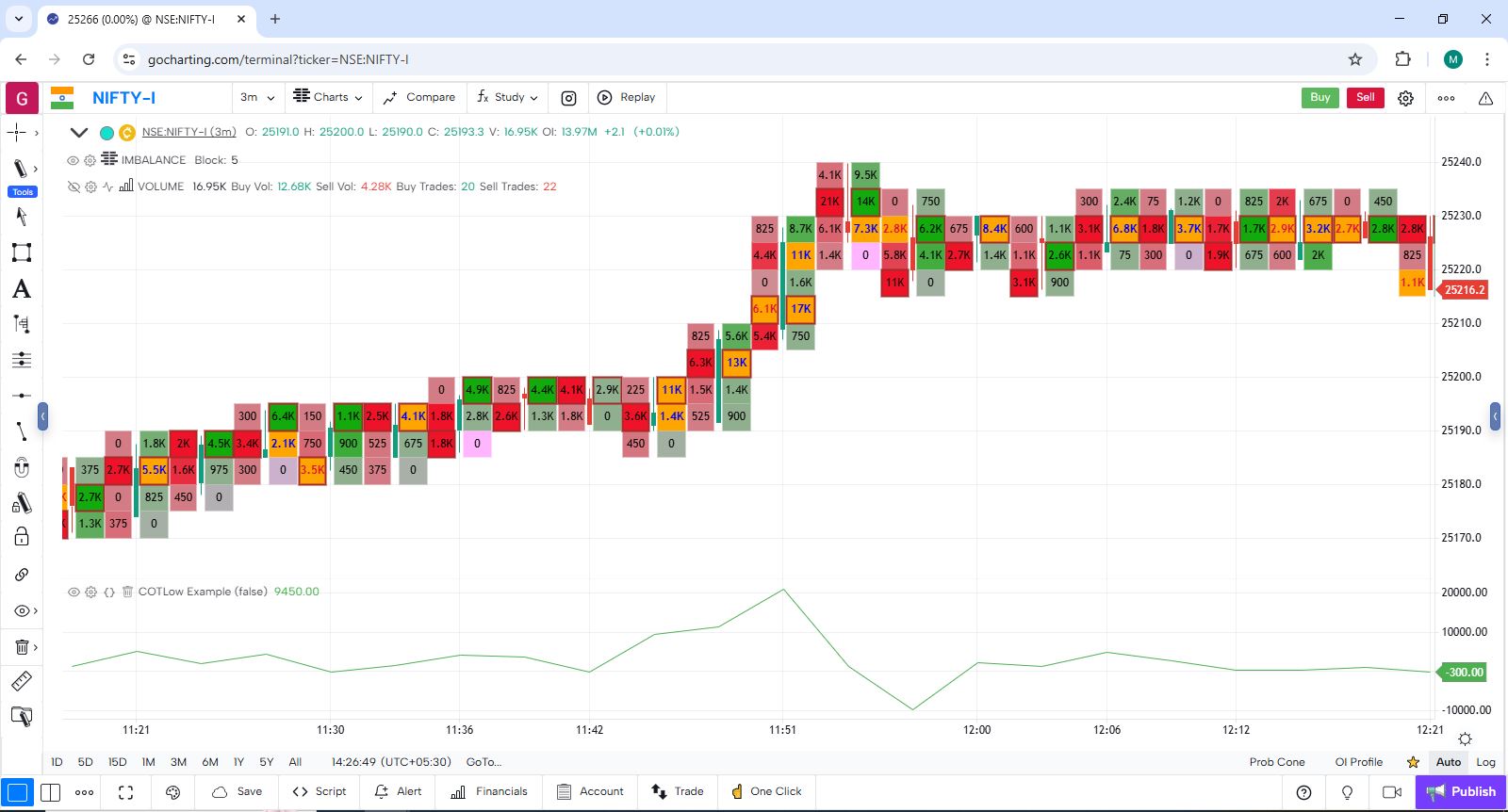Click the orange 17K imbalance cell

(x=800, y=309)
